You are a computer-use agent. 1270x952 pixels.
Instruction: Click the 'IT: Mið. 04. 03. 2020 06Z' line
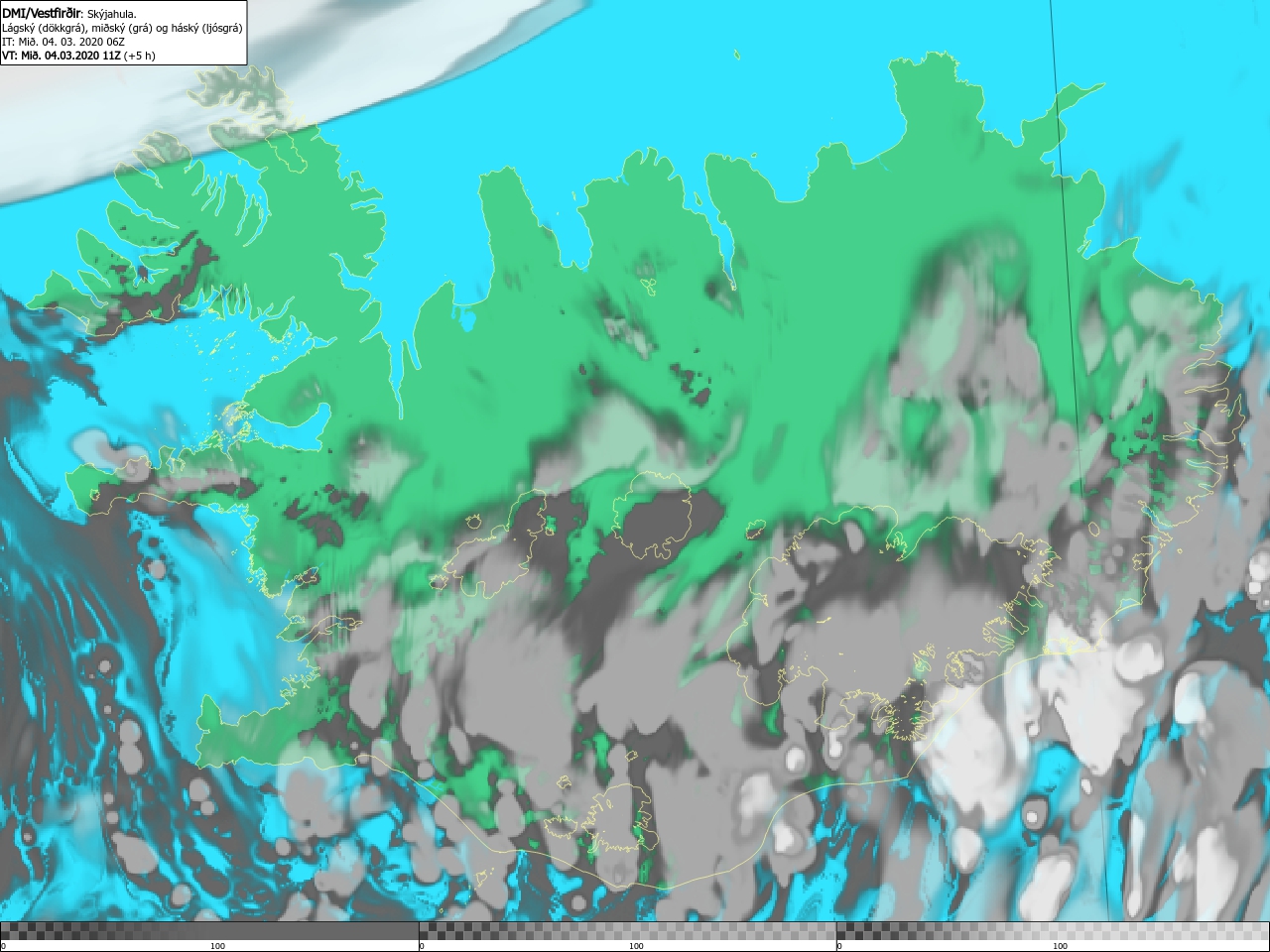click(x=63, y=42)
